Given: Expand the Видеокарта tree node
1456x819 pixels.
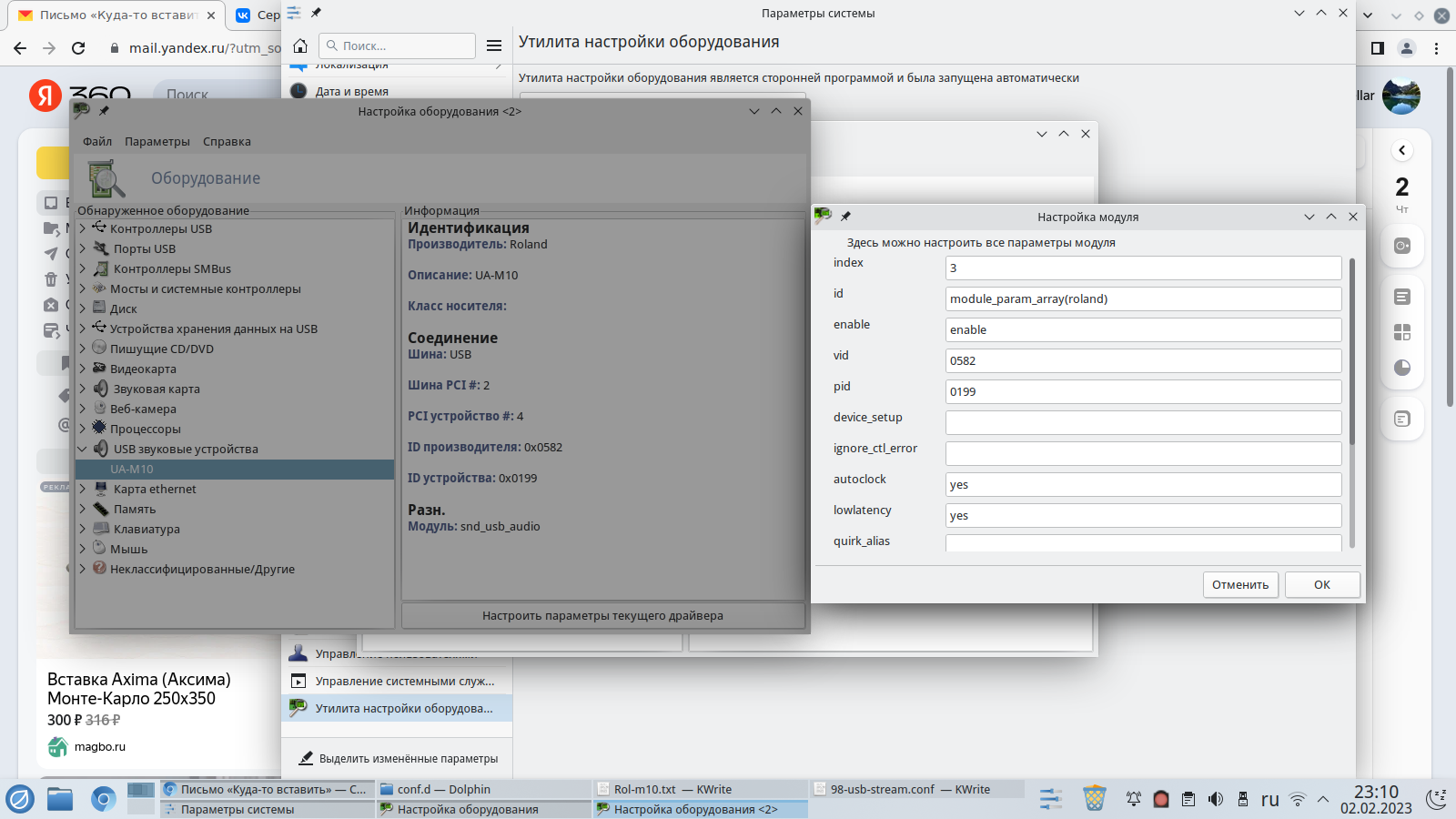Looking at the screenshot, I should 82,369.
